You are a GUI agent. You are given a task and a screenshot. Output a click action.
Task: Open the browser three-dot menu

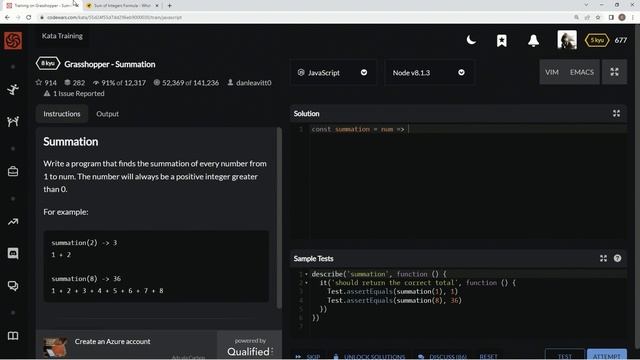[633, 17]
